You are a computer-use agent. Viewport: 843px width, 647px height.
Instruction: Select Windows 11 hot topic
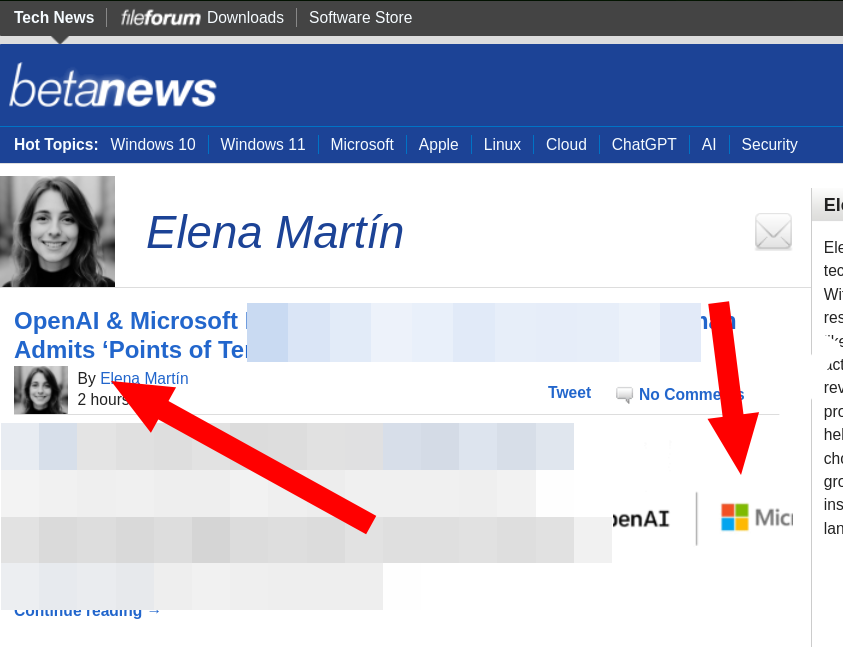coord(263,145)
